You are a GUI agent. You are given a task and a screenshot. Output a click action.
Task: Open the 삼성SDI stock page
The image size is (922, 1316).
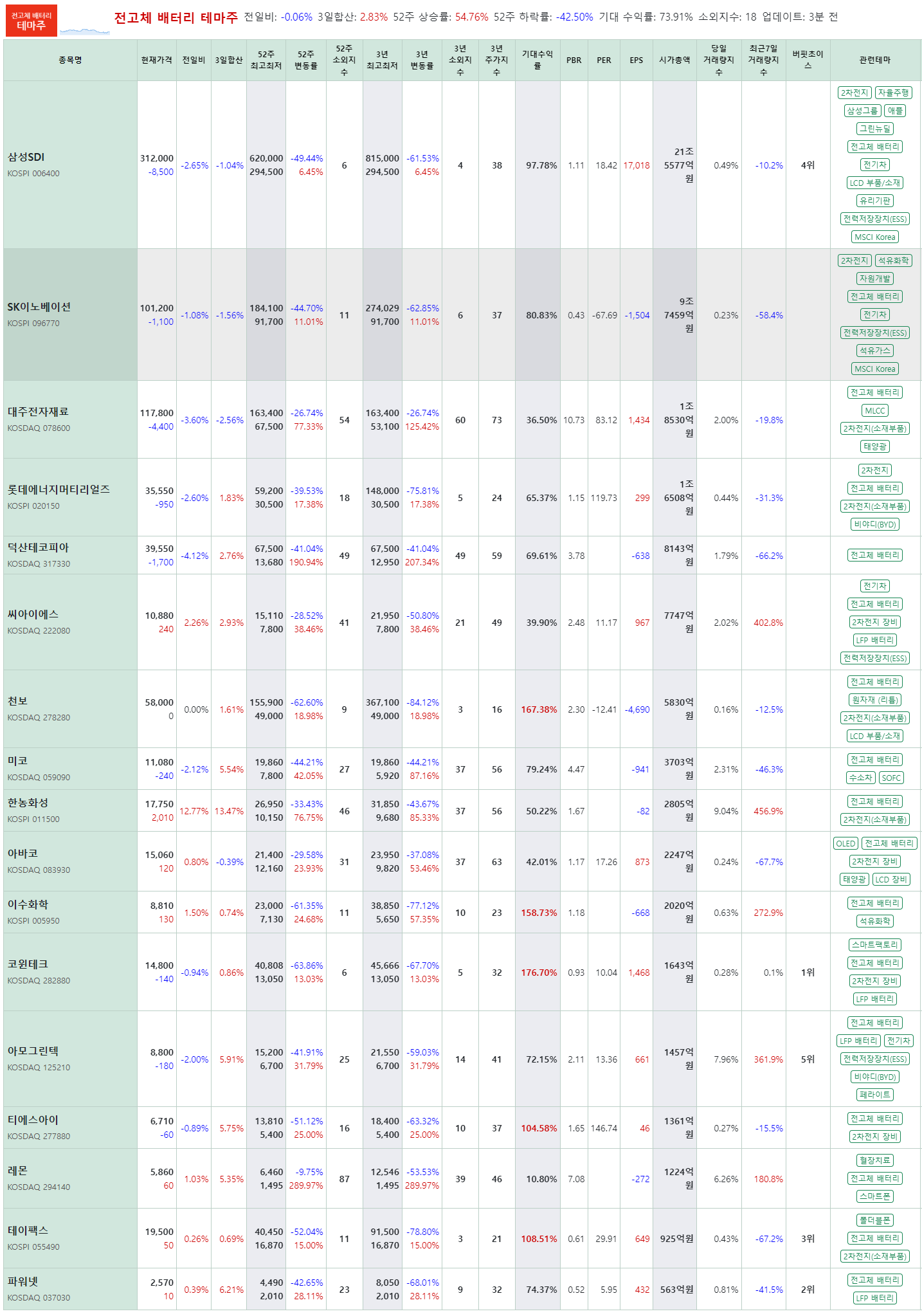coord(26,157)
